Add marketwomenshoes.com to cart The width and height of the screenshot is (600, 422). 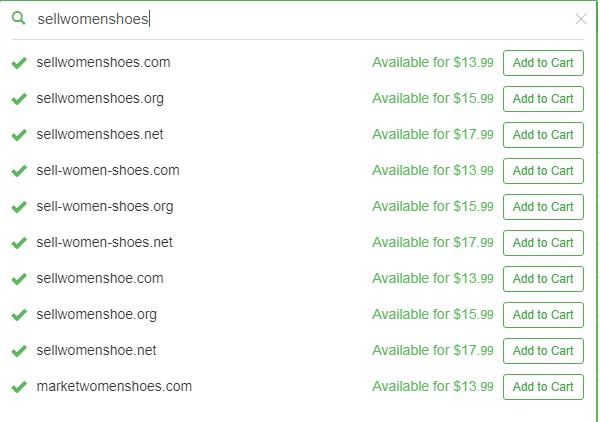click(543, 387)
